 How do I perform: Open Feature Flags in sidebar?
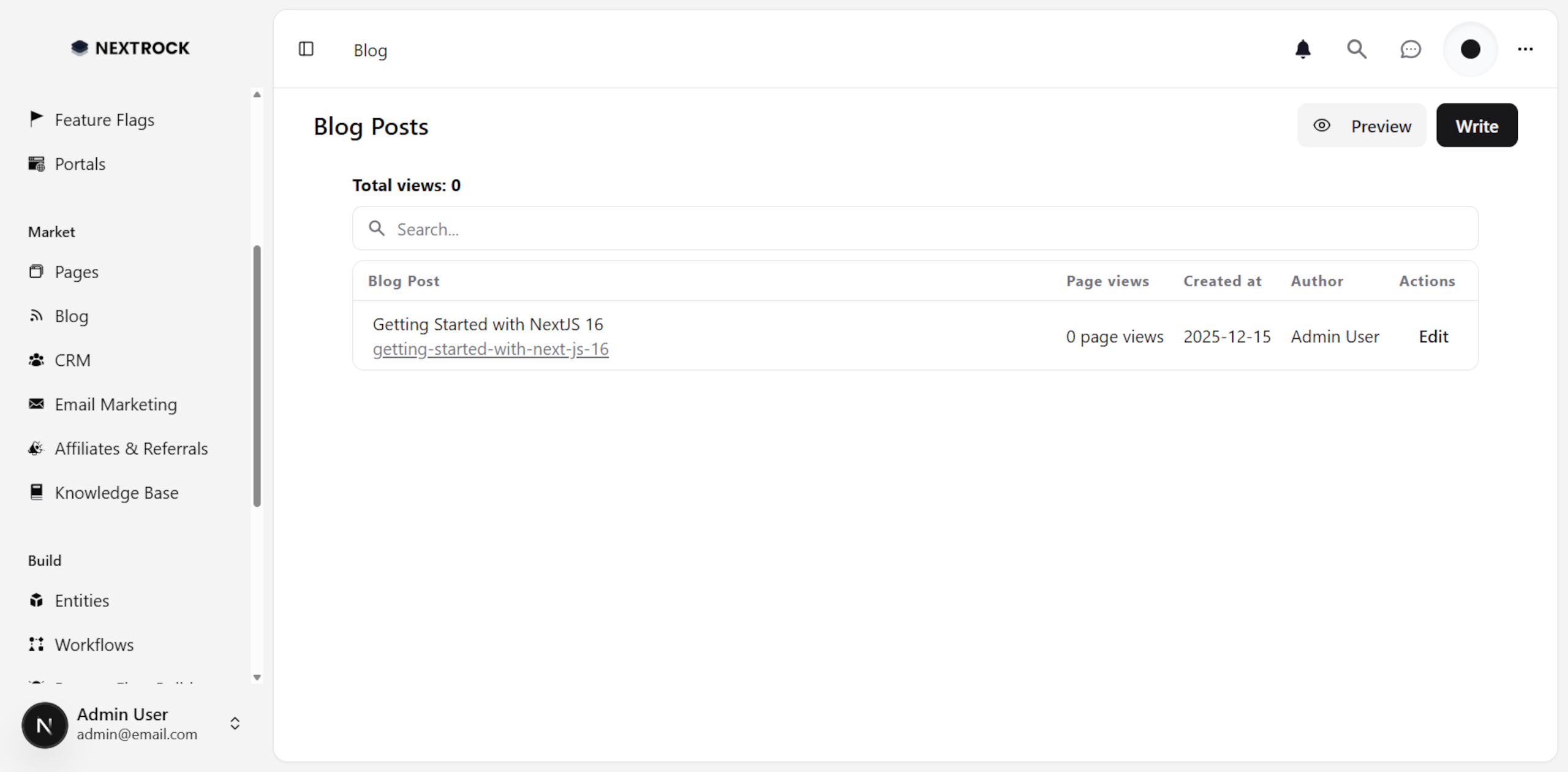104,120
